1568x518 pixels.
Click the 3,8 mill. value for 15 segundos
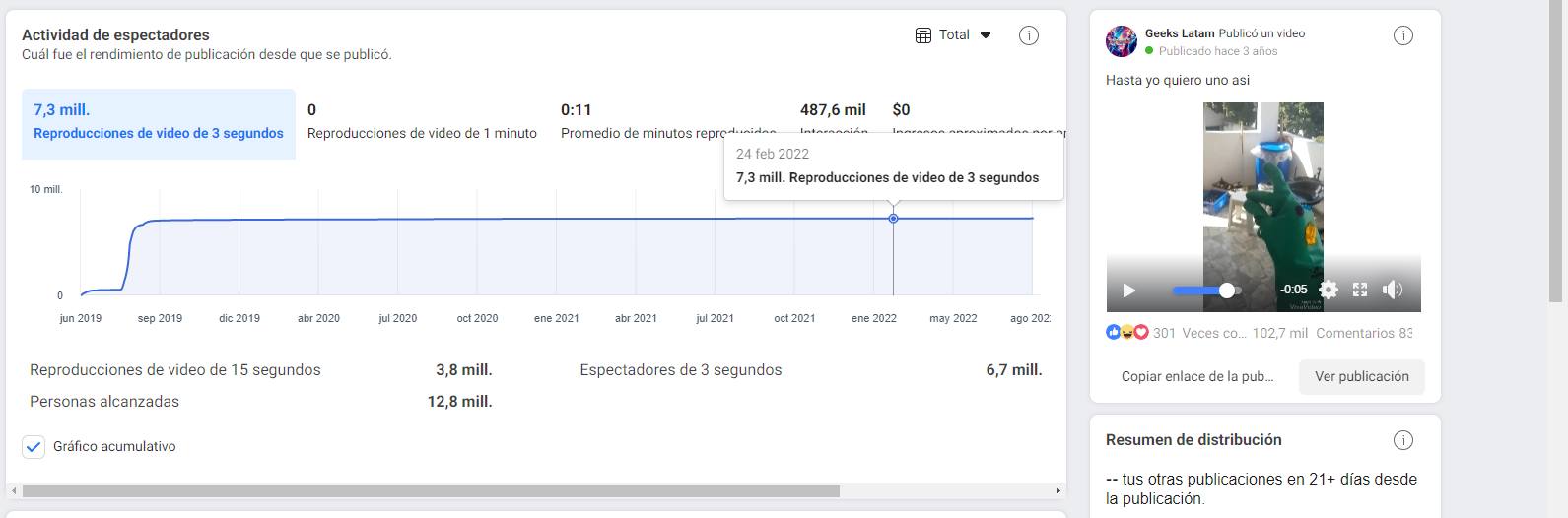(463, 370)
